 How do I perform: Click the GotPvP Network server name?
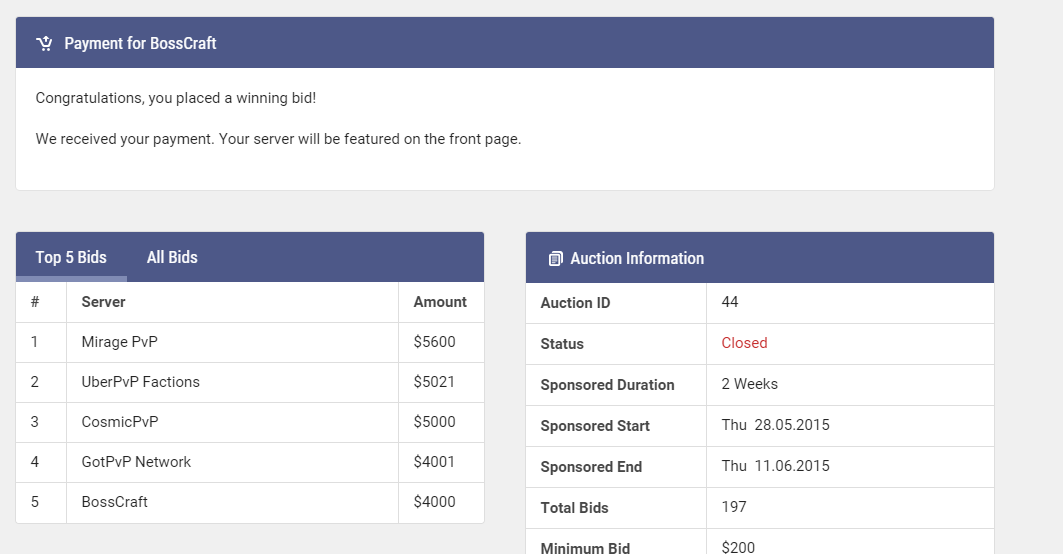[136, 462]
